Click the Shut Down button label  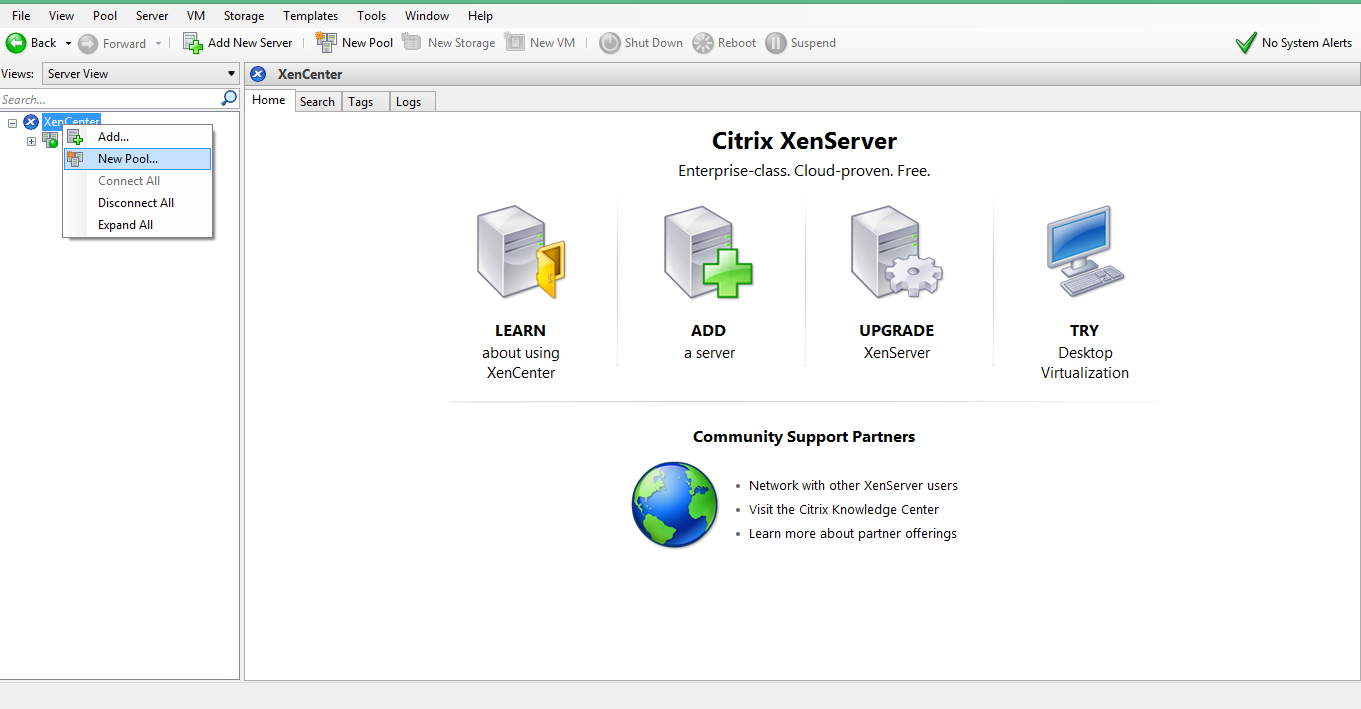pos(654,43)
